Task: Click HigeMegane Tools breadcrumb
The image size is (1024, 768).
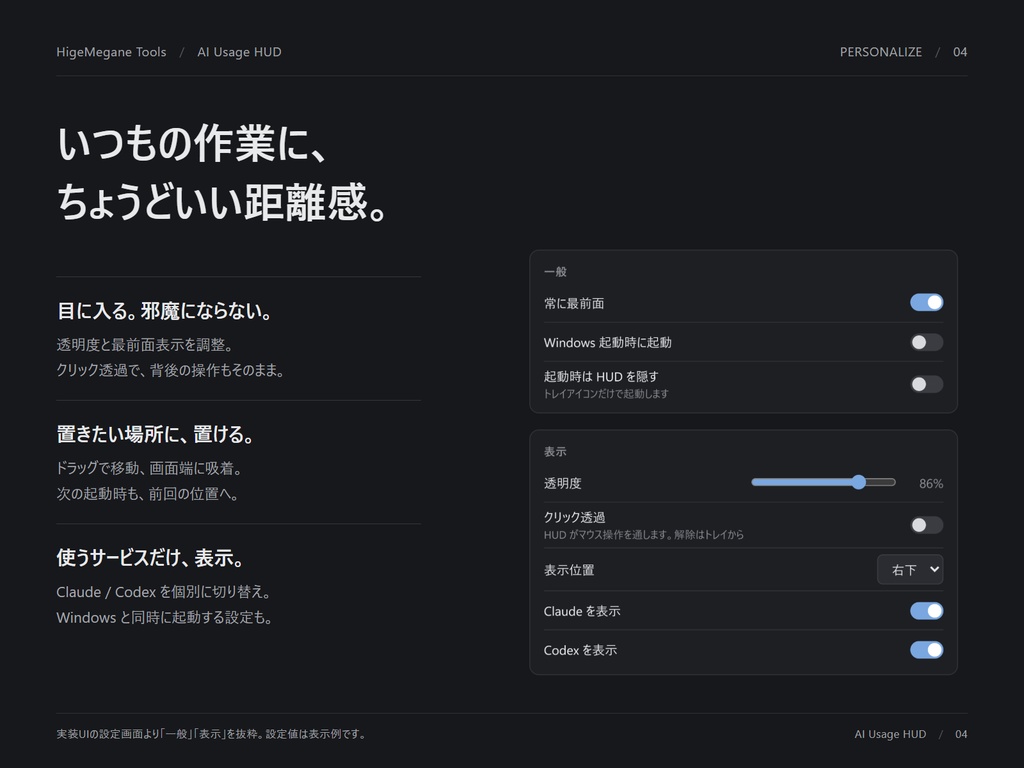Action: click(111, 52)
